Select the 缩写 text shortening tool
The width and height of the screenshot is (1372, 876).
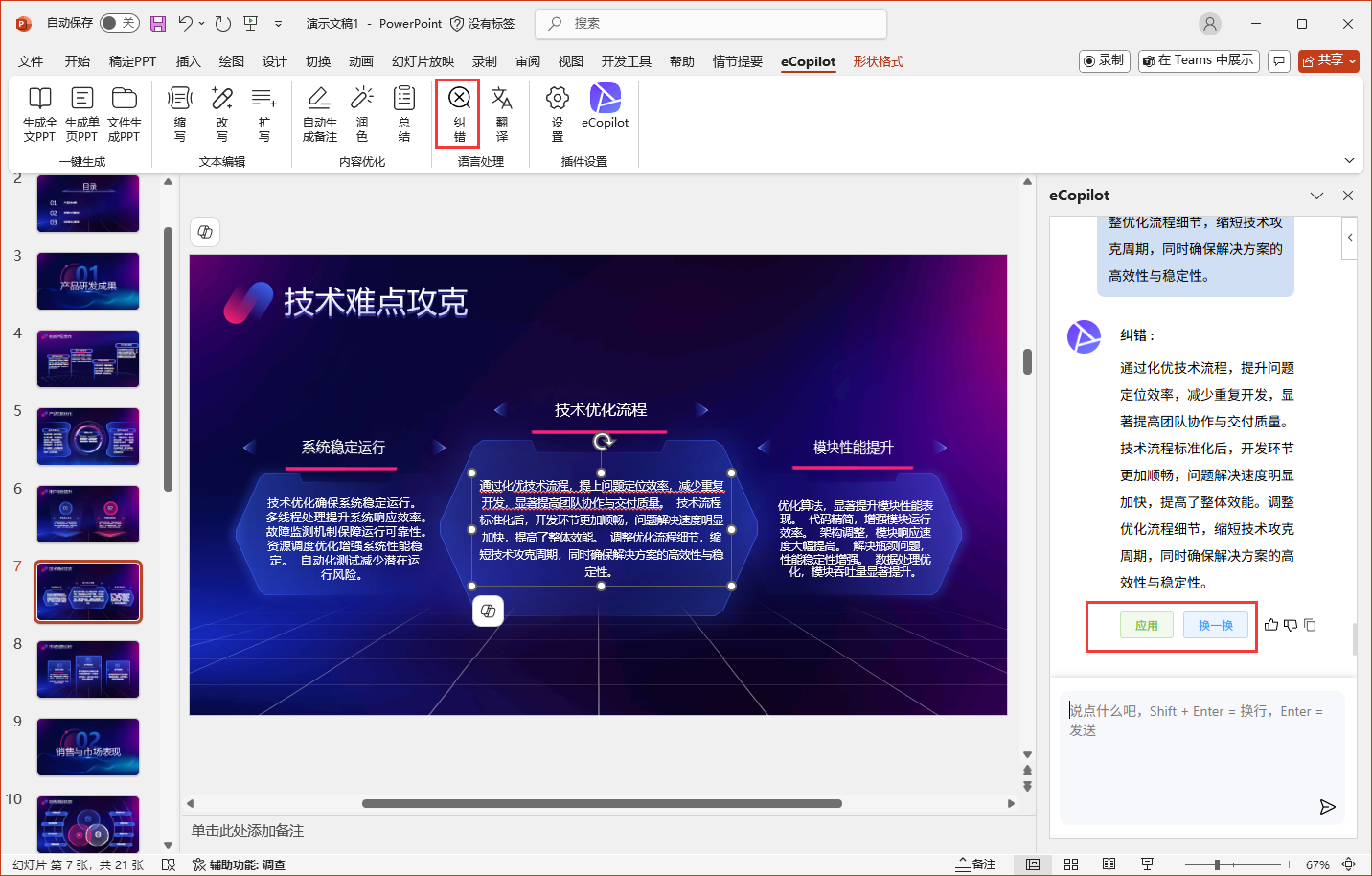tap(180, 113)
